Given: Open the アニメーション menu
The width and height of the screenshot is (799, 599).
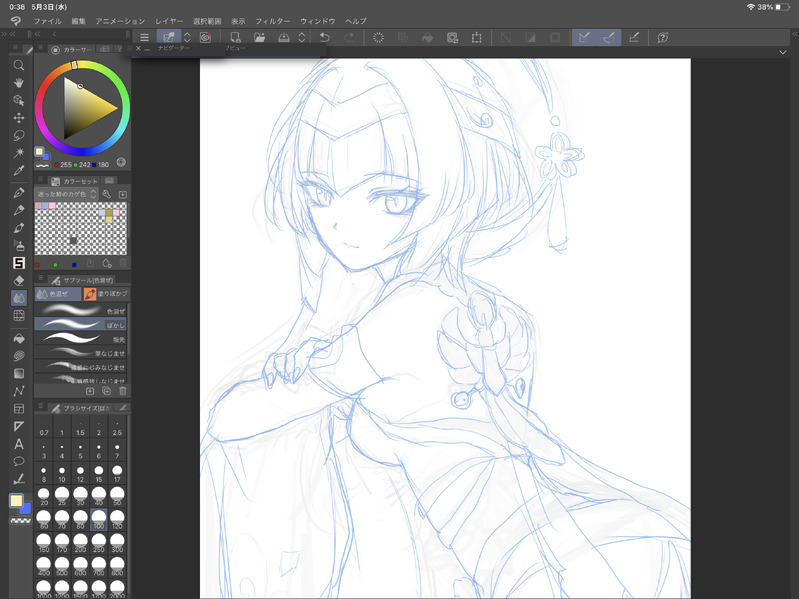Looking at the screenshot, I should pos(120,21).
